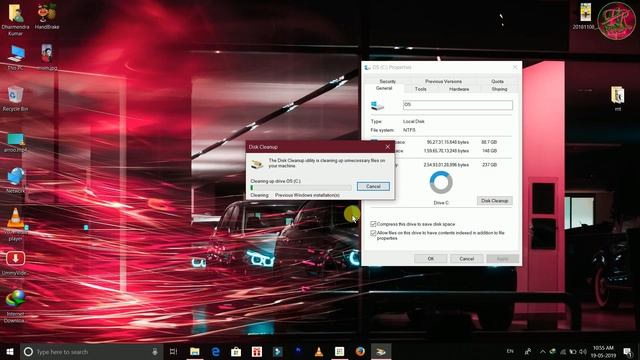This screenshot has width=640, height=360.
Task: Select the General tab
Action: (x=384, y=88)
